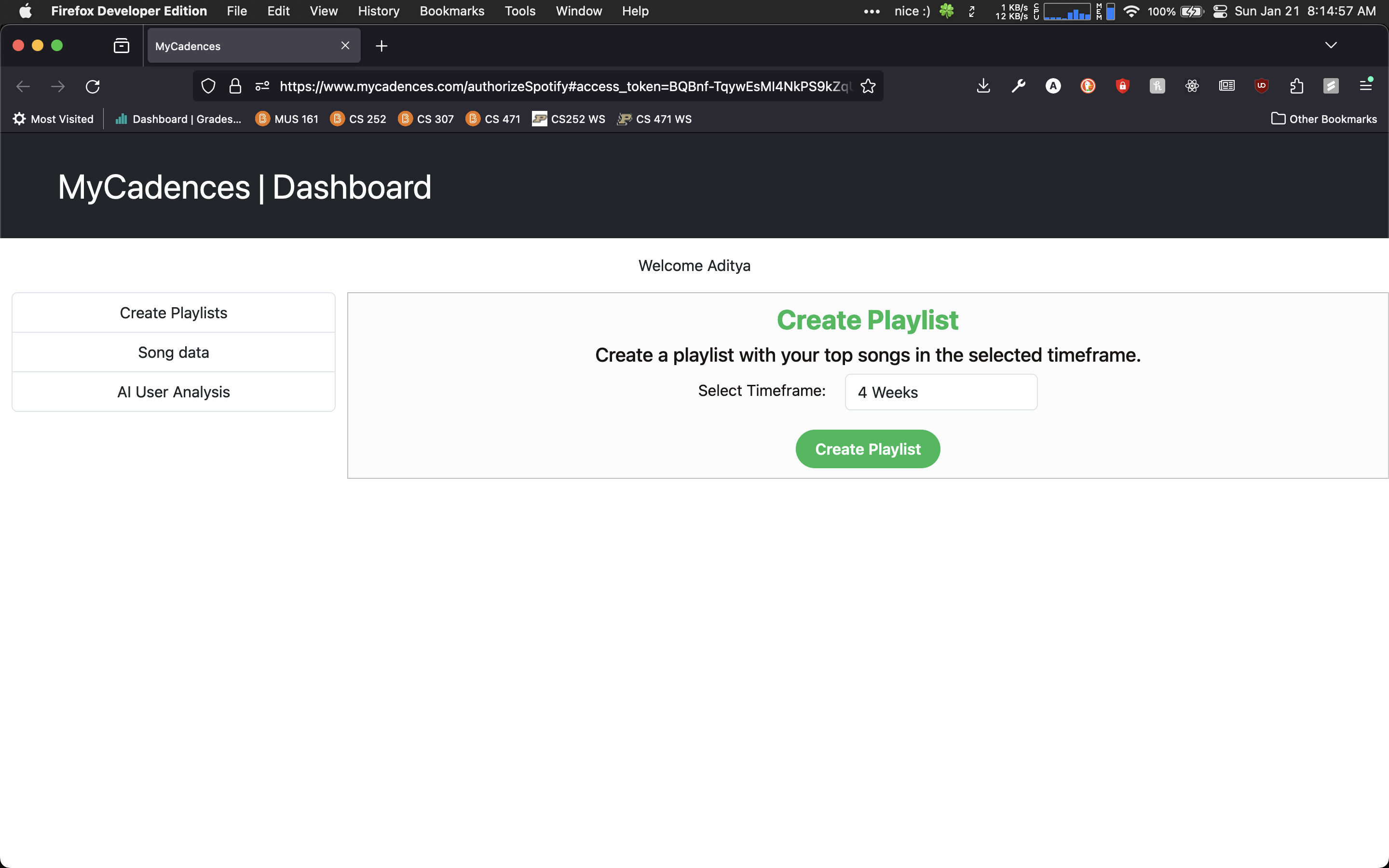Open the History menu
Image resolution: width=1389 pixels, height=868 pixels.
click(378, 11)
